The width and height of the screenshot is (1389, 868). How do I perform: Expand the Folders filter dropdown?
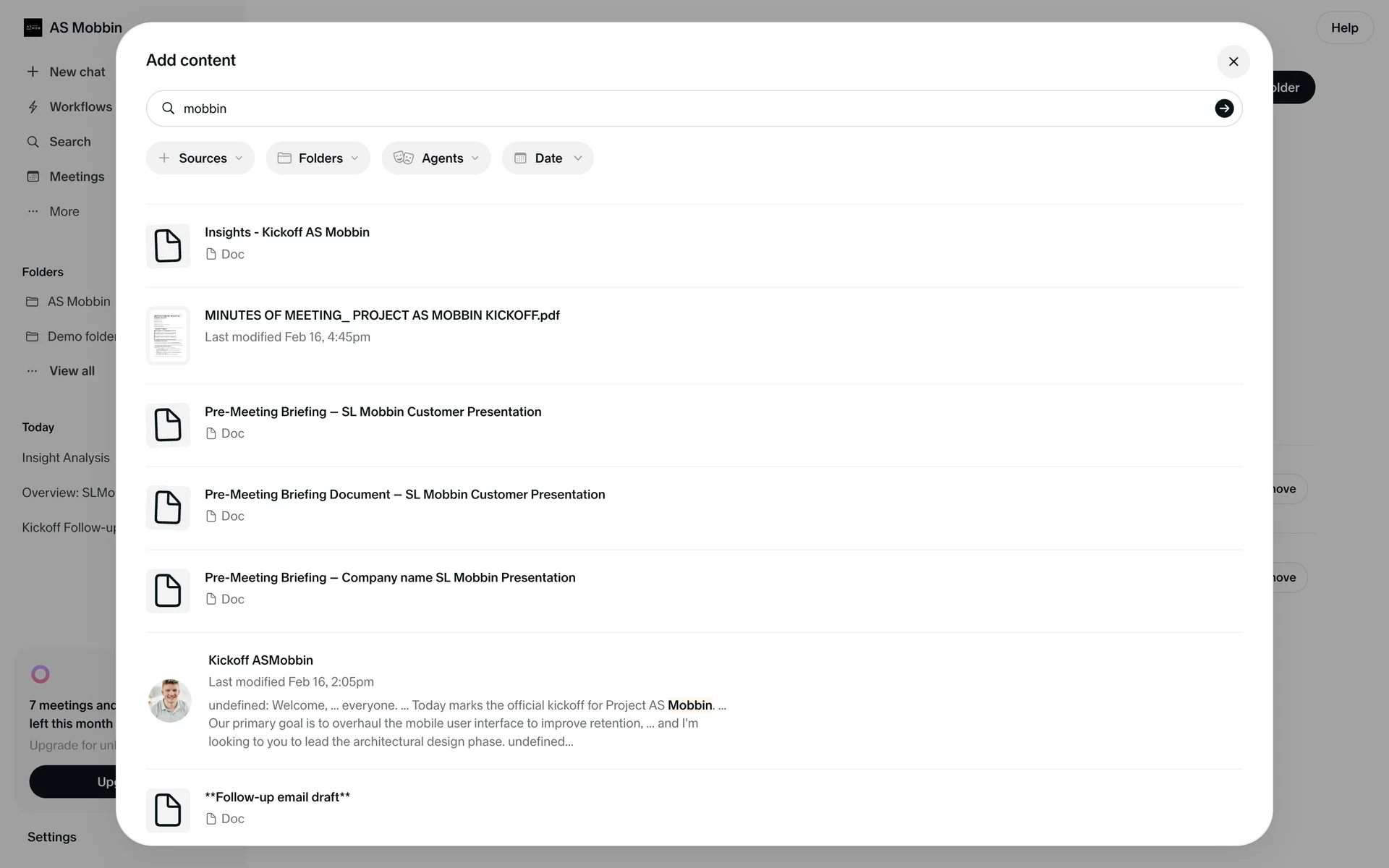[318, 158]
